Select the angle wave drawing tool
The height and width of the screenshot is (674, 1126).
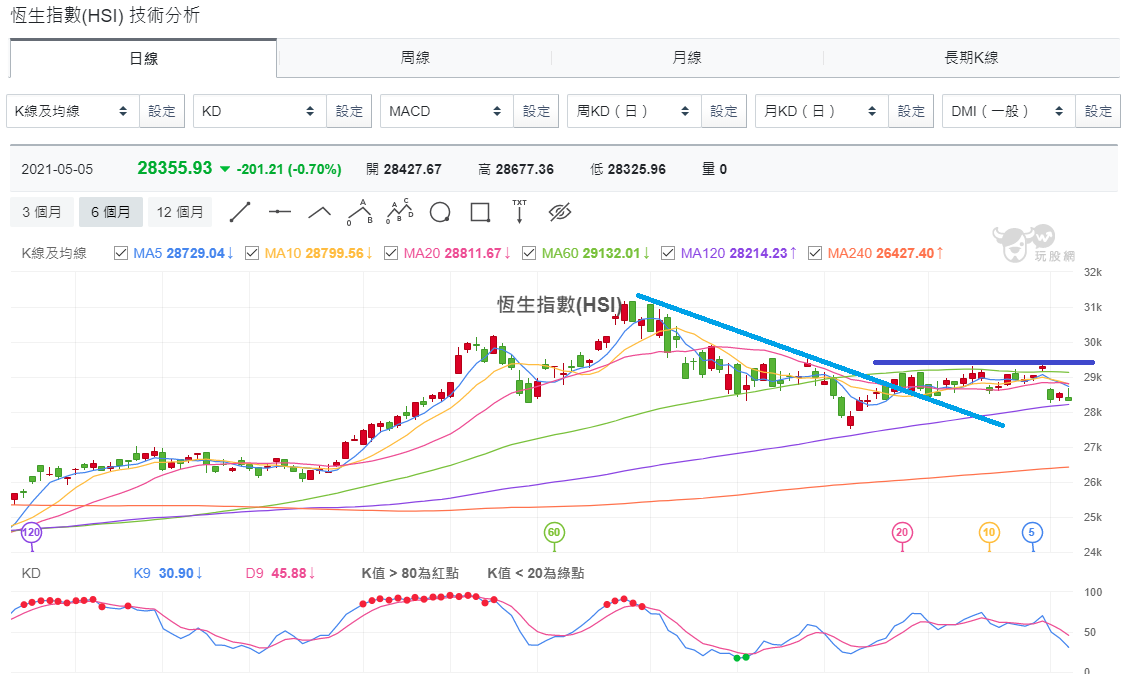pyautogui.click(x=320, y=212)
